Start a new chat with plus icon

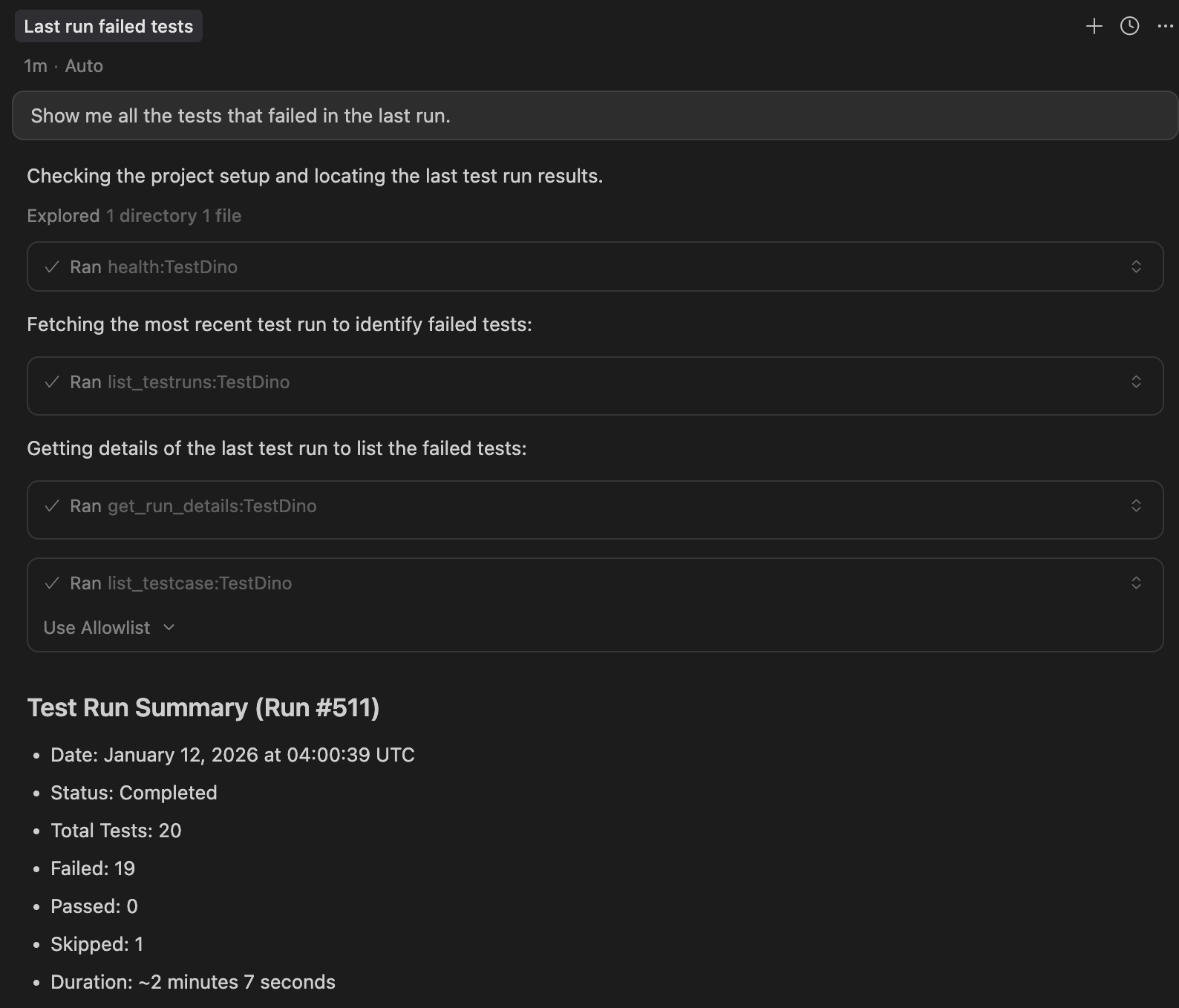pyautogui.click(x=1094, y=27)
